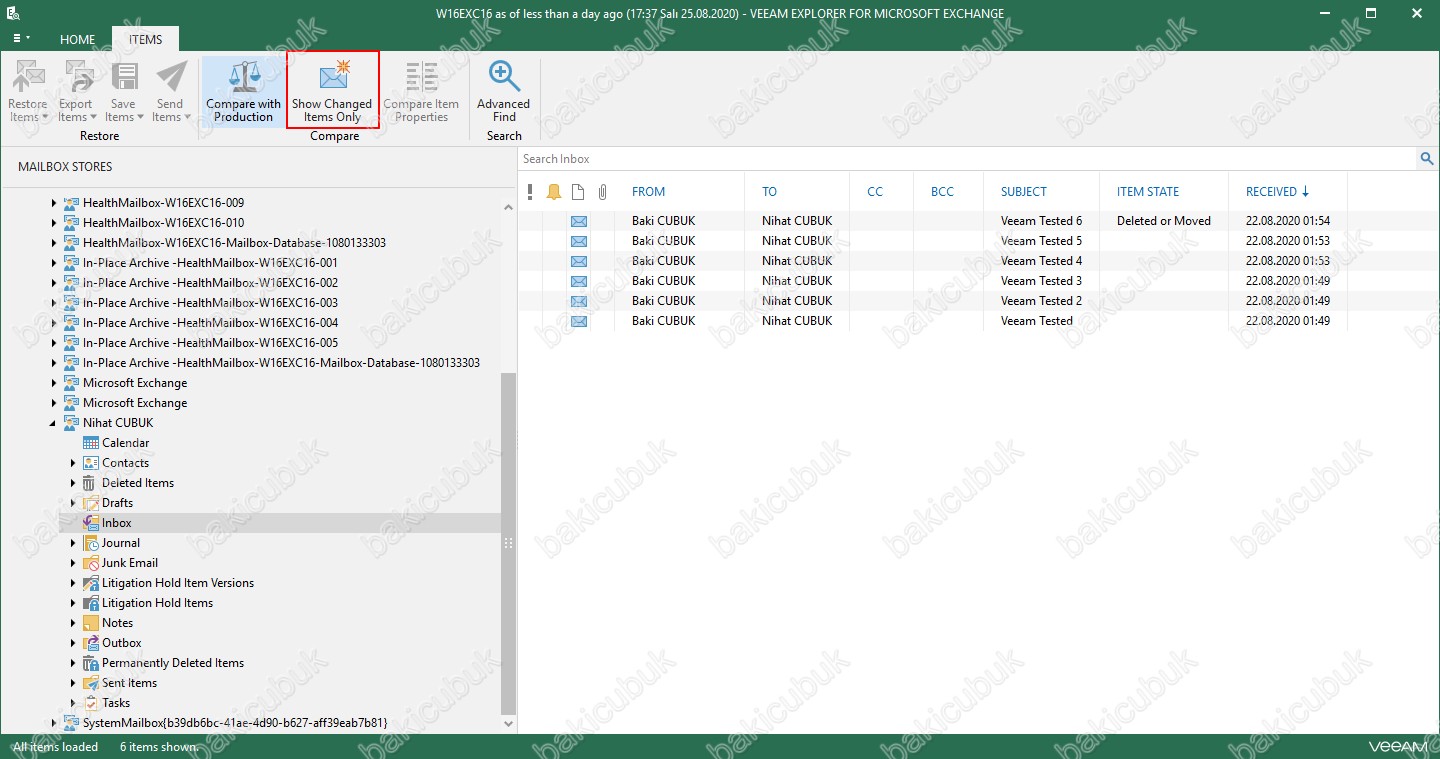This screenshot has height=759, width=1440.
Task: Expand Litigation Hold Item Versions folder
Action: click(73, 583)
